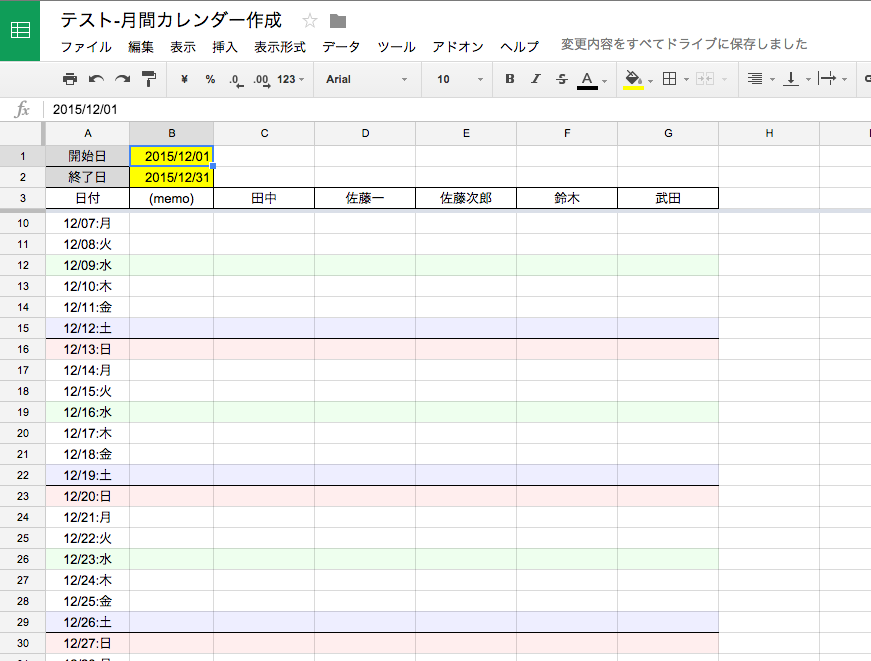Apply percent format to cell
This screenshot has height=661, width=871.
click(210, 79)
